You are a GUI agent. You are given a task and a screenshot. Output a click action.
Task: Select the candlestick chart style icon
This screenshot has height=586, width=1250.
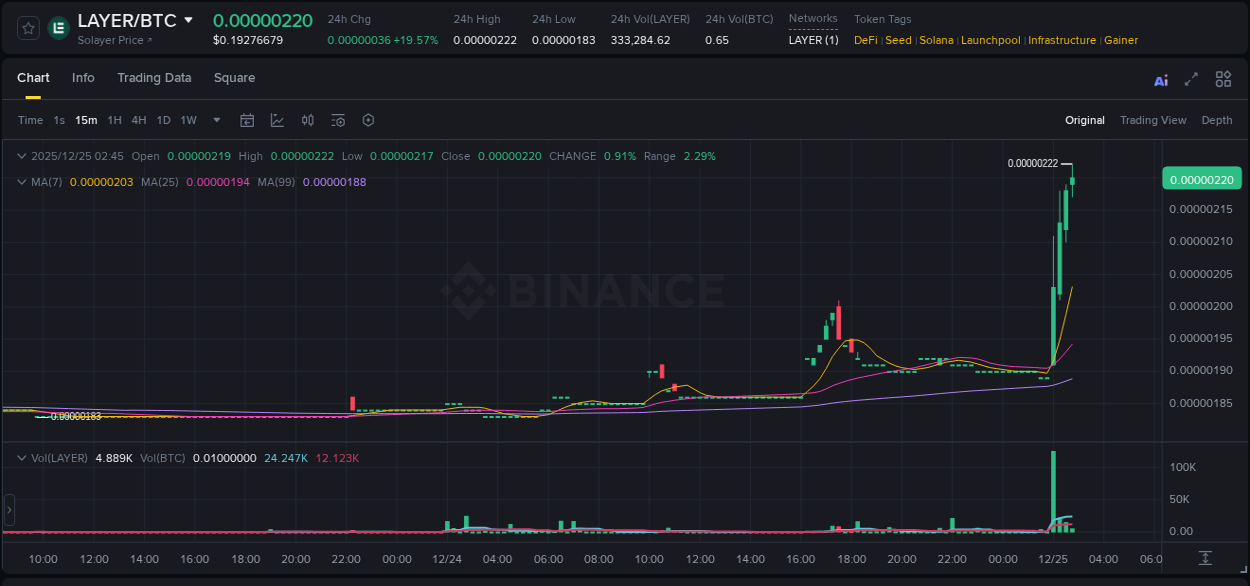tap(307, 120)
